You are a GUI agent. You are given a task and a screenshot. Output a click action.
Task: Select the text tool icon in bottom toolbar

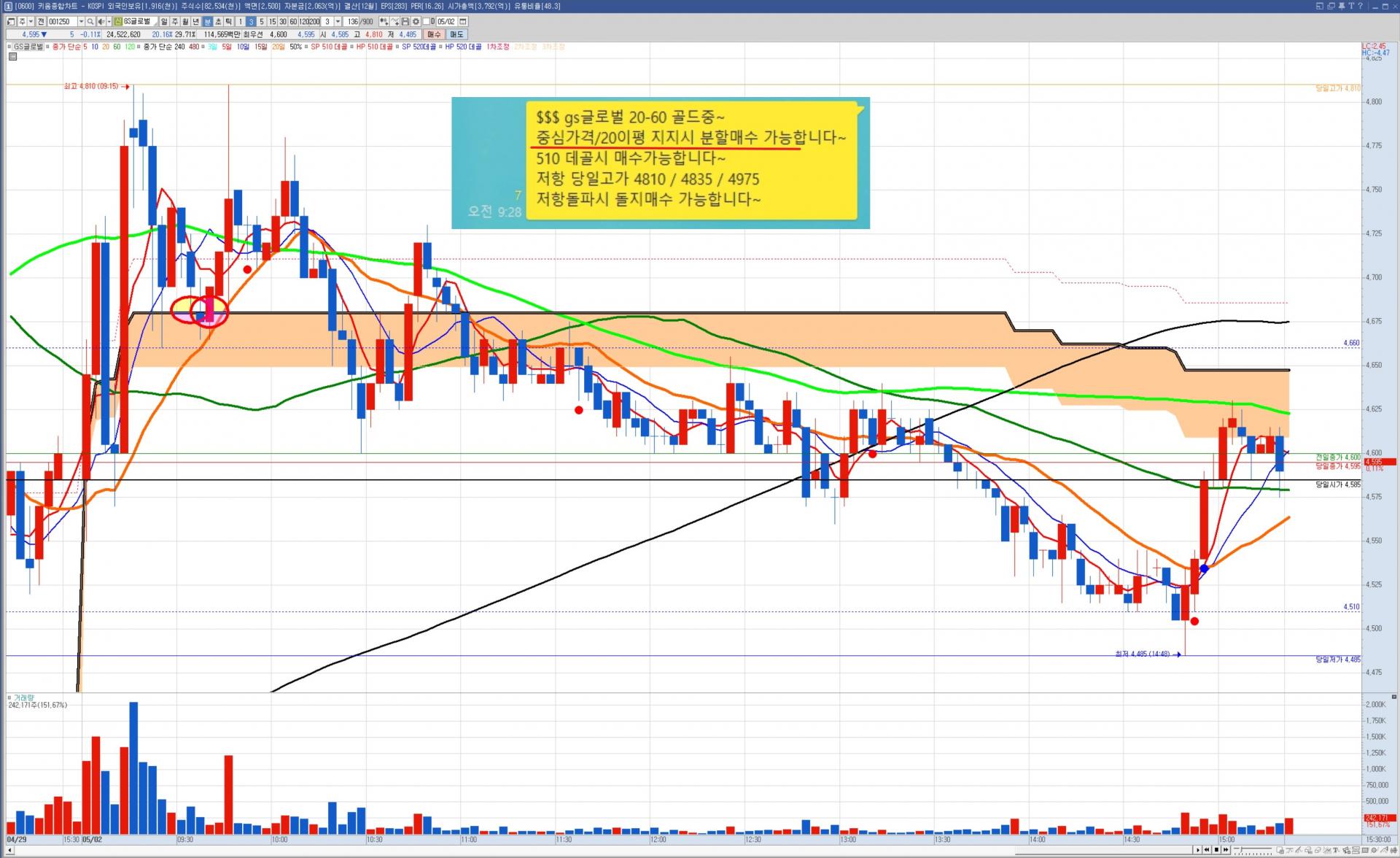[1336, 850]
